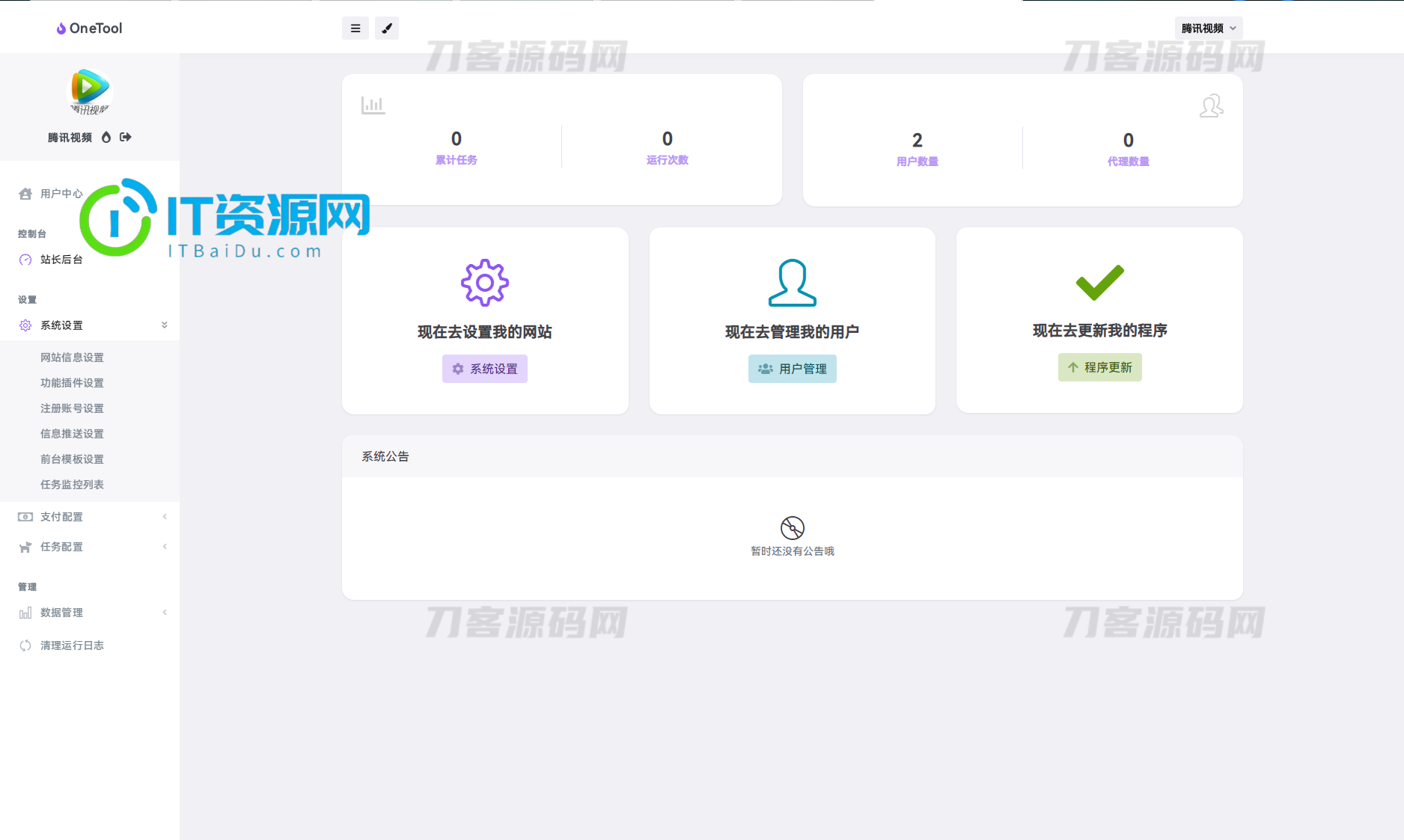Toggle the sidebar hamburger menu
The height and width of the screenshot is (840, 1404).
pyautogui.click(x=355, y=28)
